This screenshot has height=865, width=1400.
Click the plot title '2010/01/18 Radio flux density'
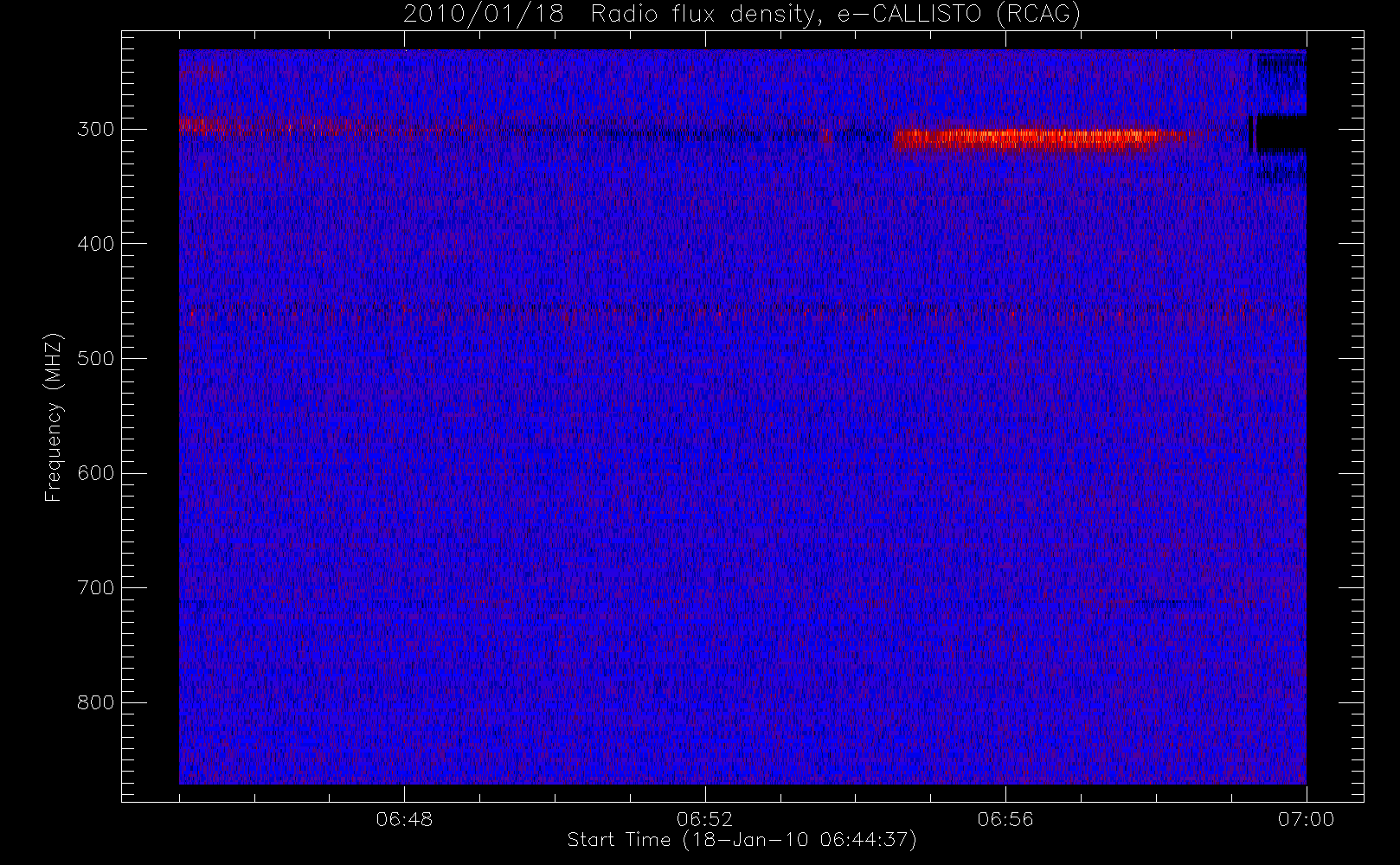(x=612, y=15)
